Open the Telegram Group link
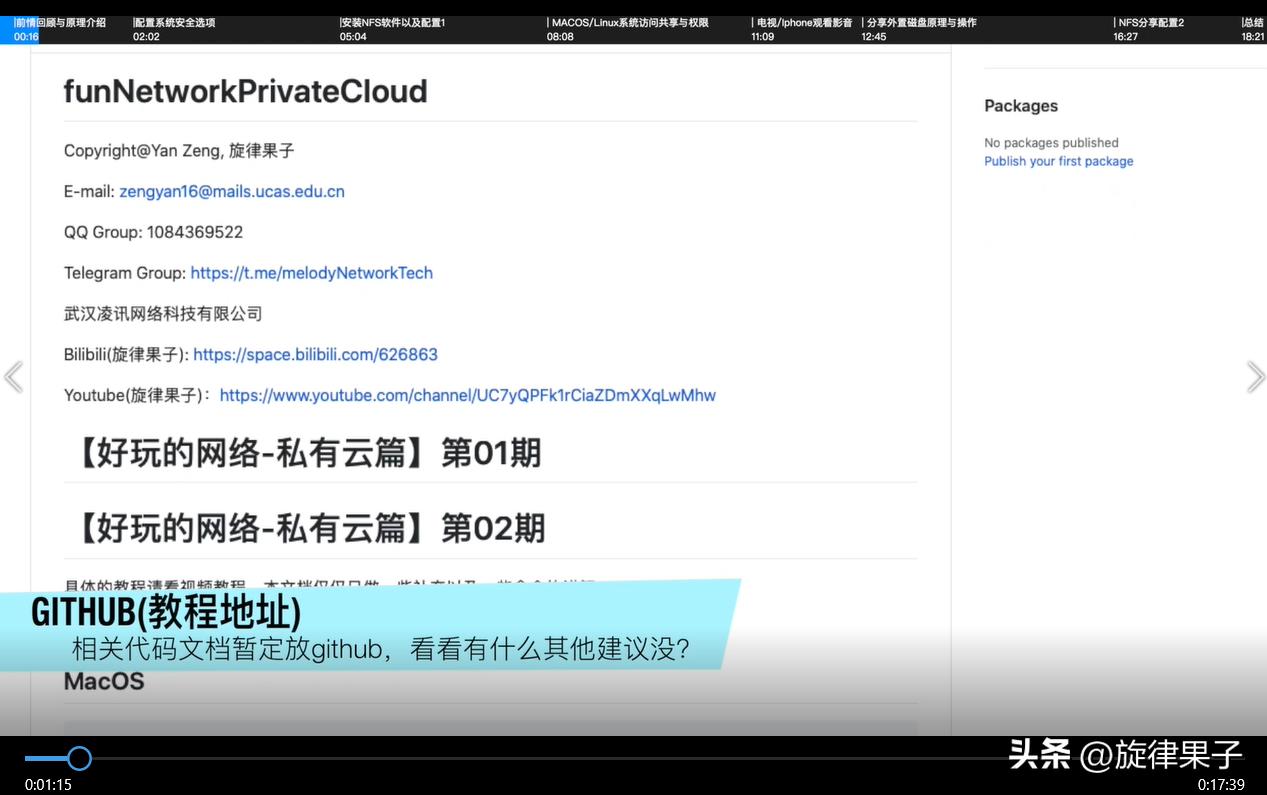 coord(311,273)
